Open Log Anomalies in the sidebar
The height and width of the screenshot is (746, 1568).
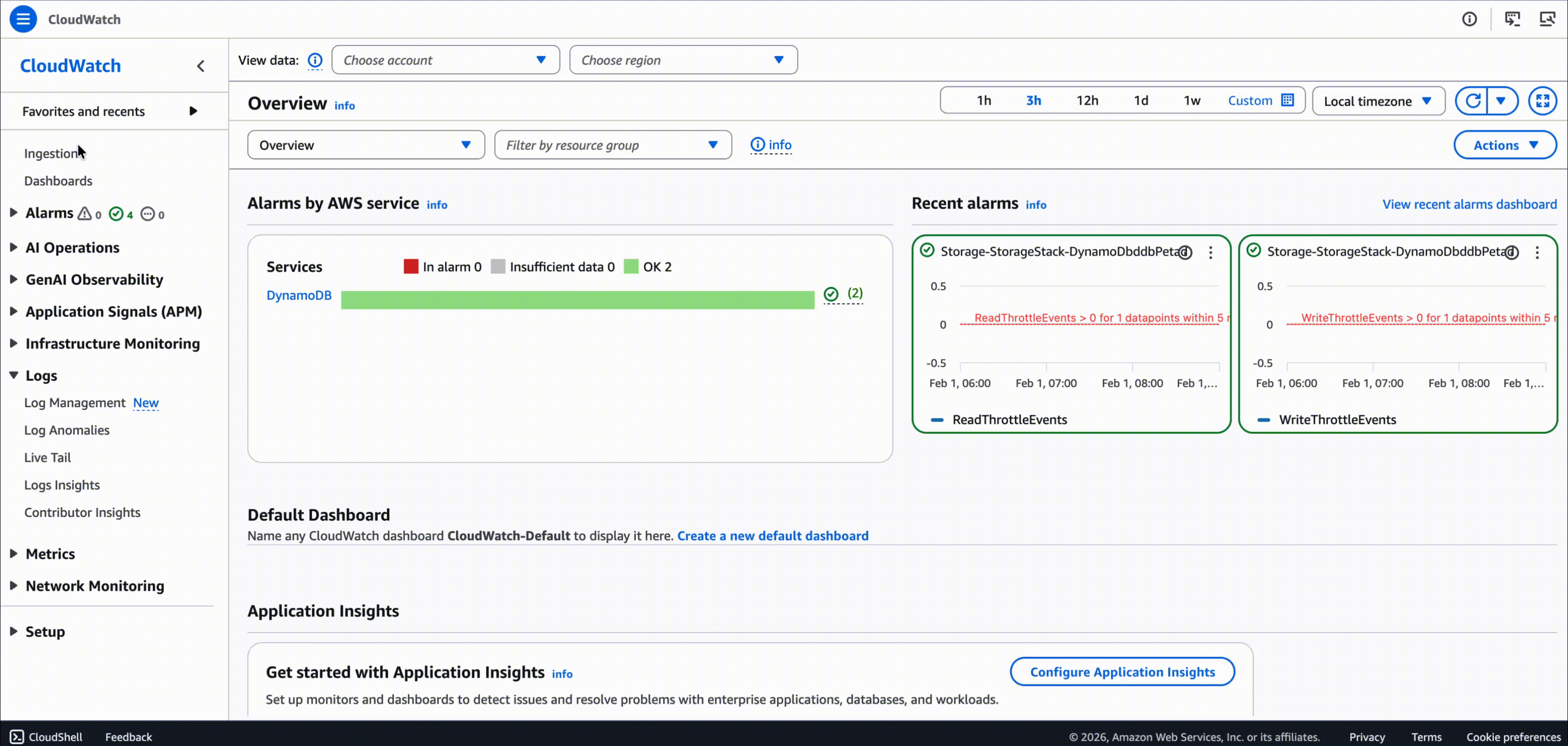67,430
